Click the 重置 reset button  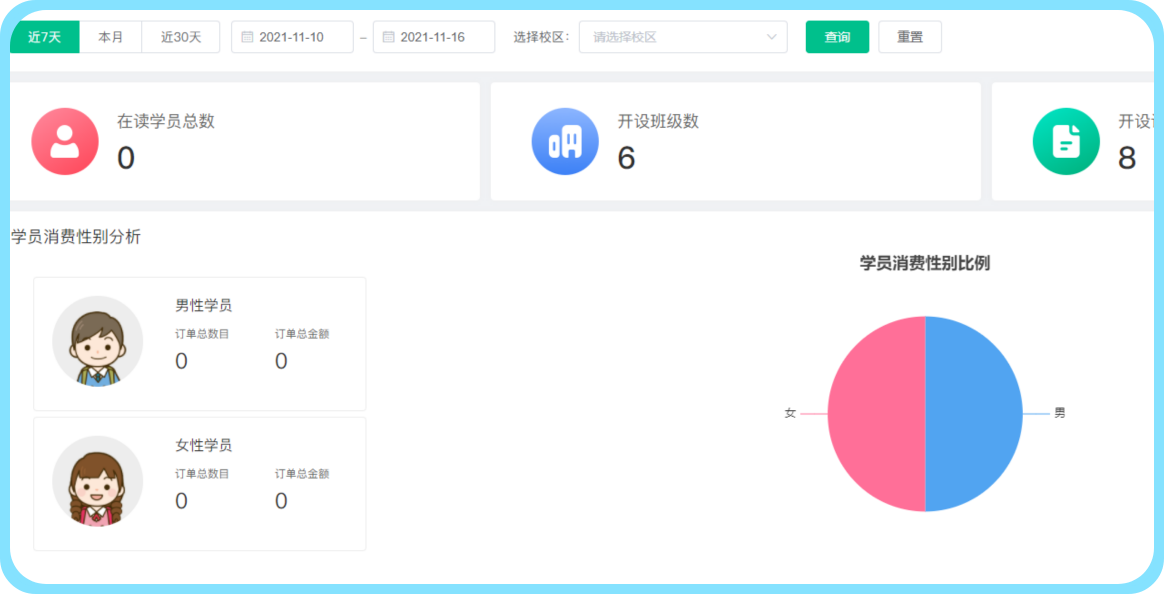point(910,37)
